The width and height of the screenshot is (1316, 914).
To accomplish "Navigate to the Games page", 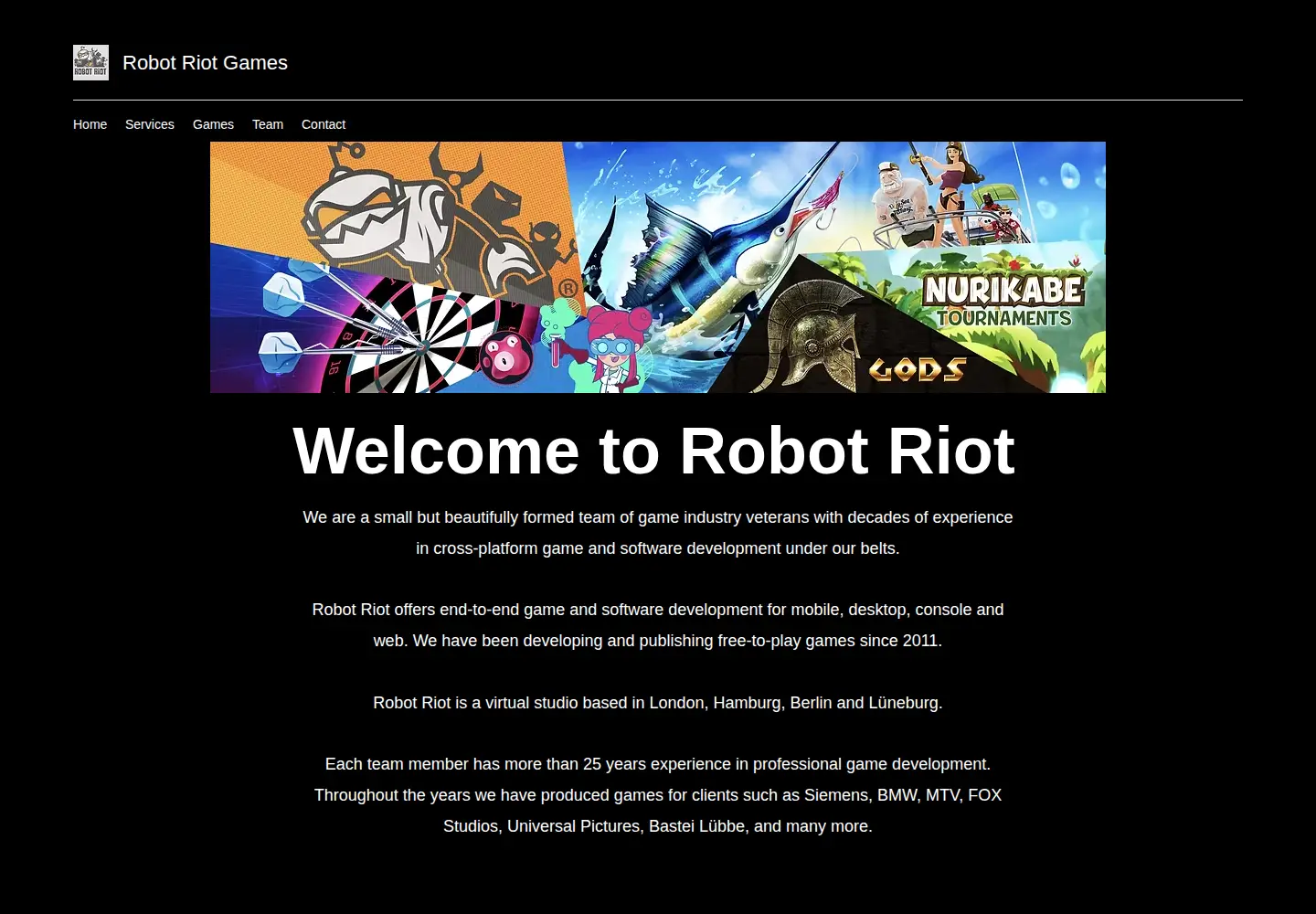I will (213, 124).
